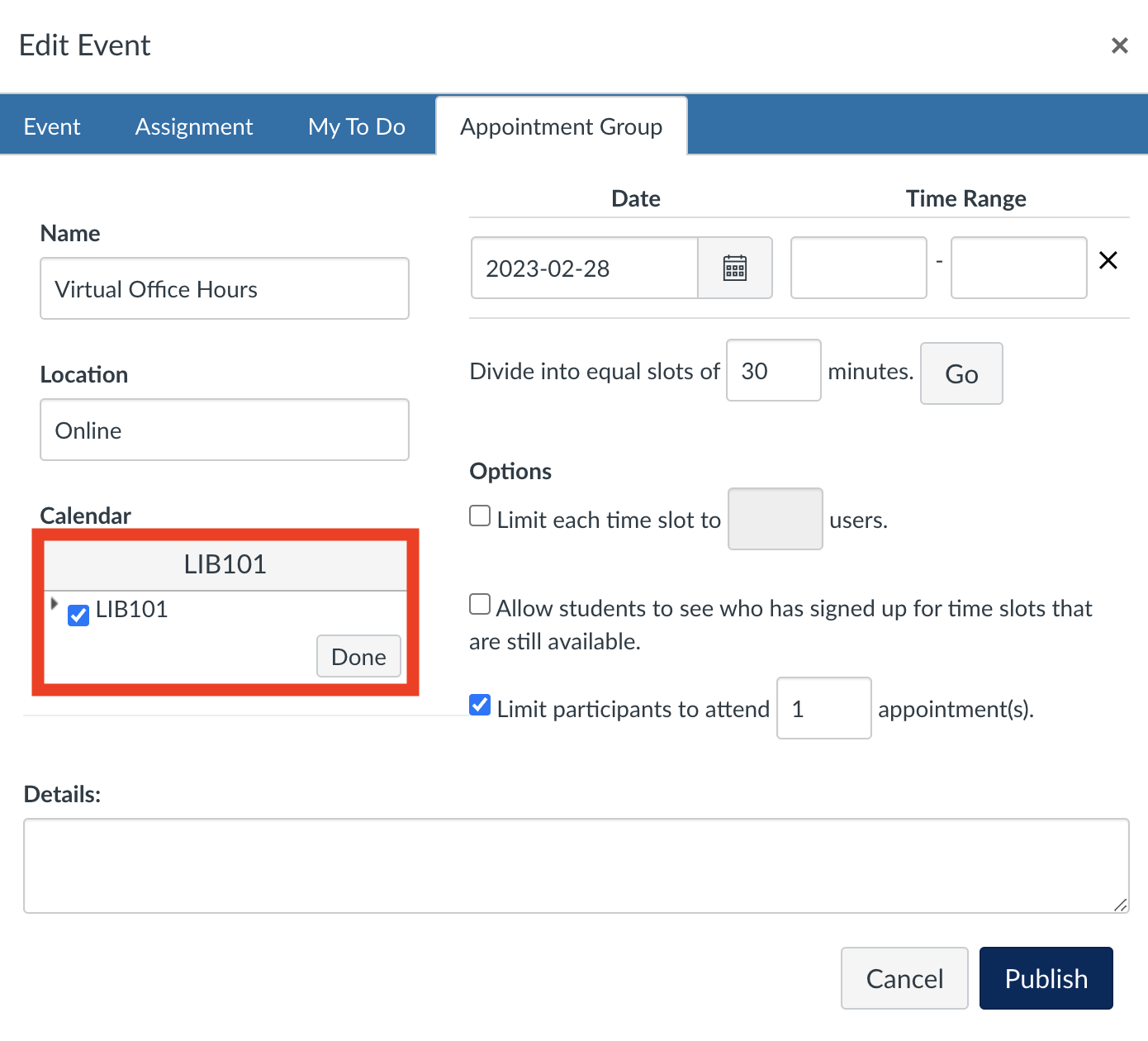Click the LIB101 calendar header button
Image resolution: width=1148 pixels, height=1041 pixels.
pos(225,565)
